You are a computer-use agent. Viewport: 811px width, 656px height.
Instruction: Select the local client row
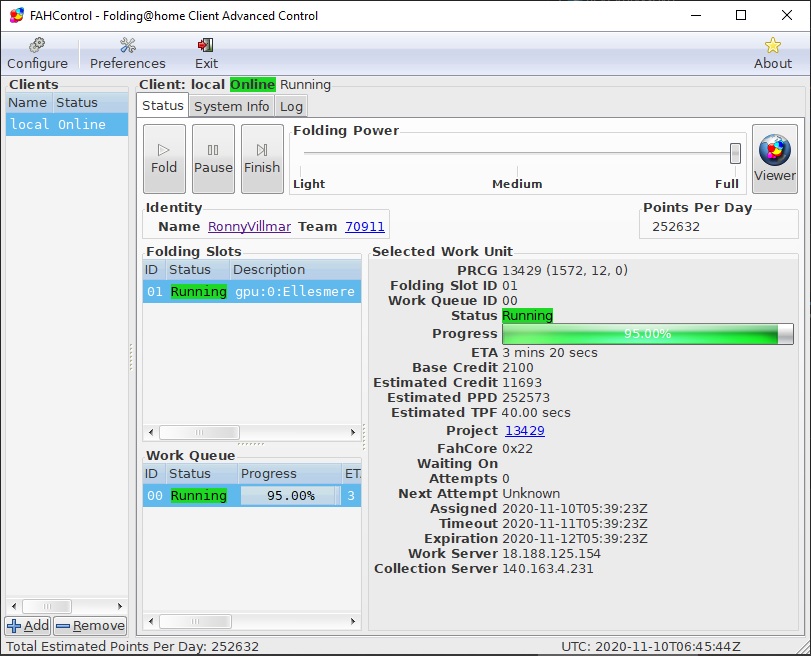click(67, 124)
